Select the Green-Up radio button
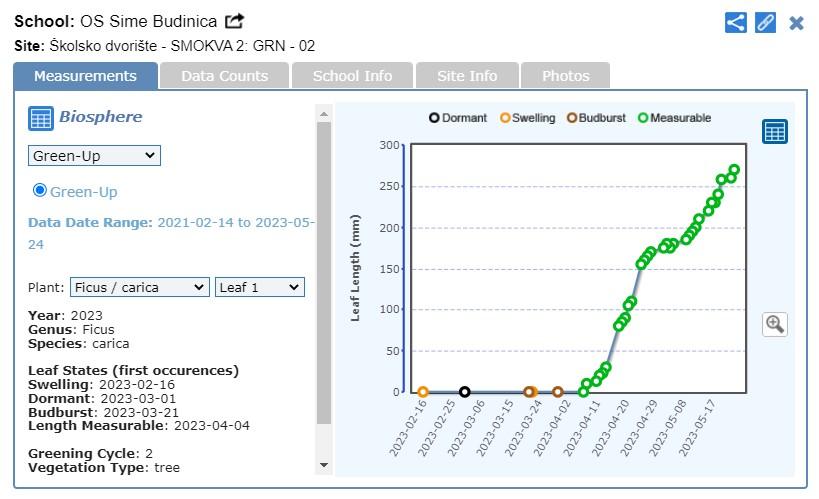 coord(40,190)
